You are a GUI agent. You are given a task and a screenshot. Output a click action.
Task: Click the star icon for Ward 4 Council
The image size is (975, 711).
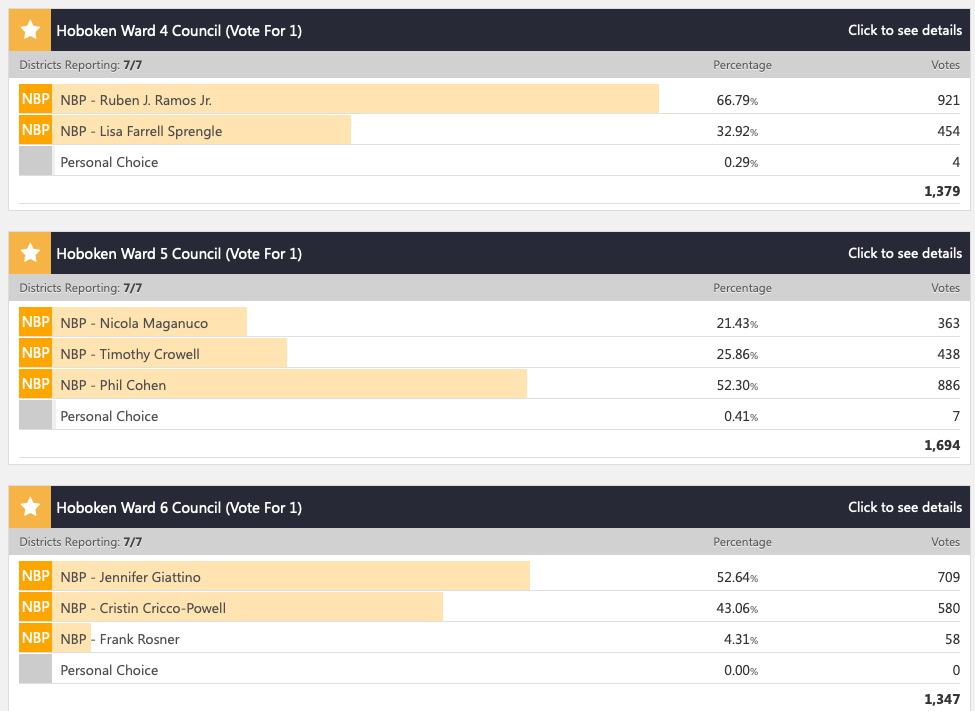[x=30, y=30]
